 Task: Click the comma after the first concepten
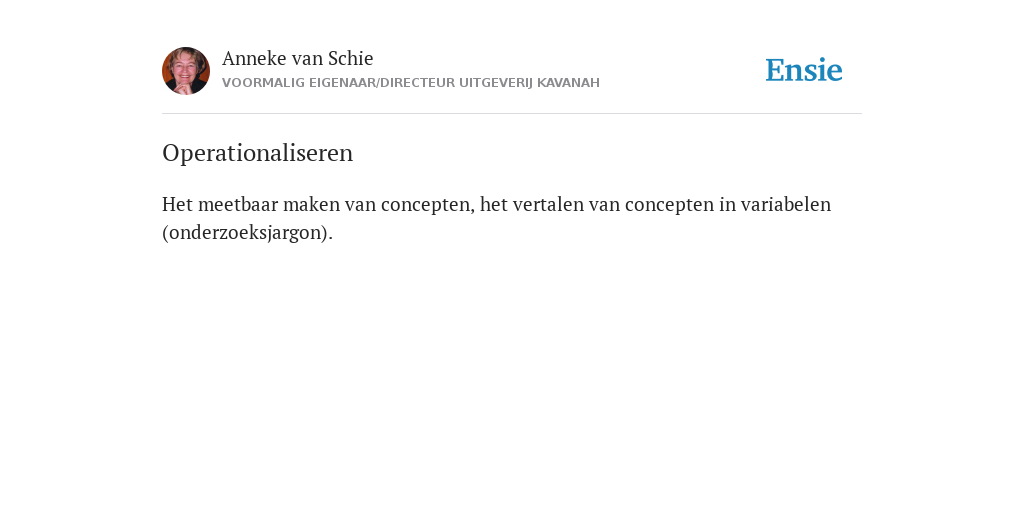pyautogui.click(x=472, y=211)
